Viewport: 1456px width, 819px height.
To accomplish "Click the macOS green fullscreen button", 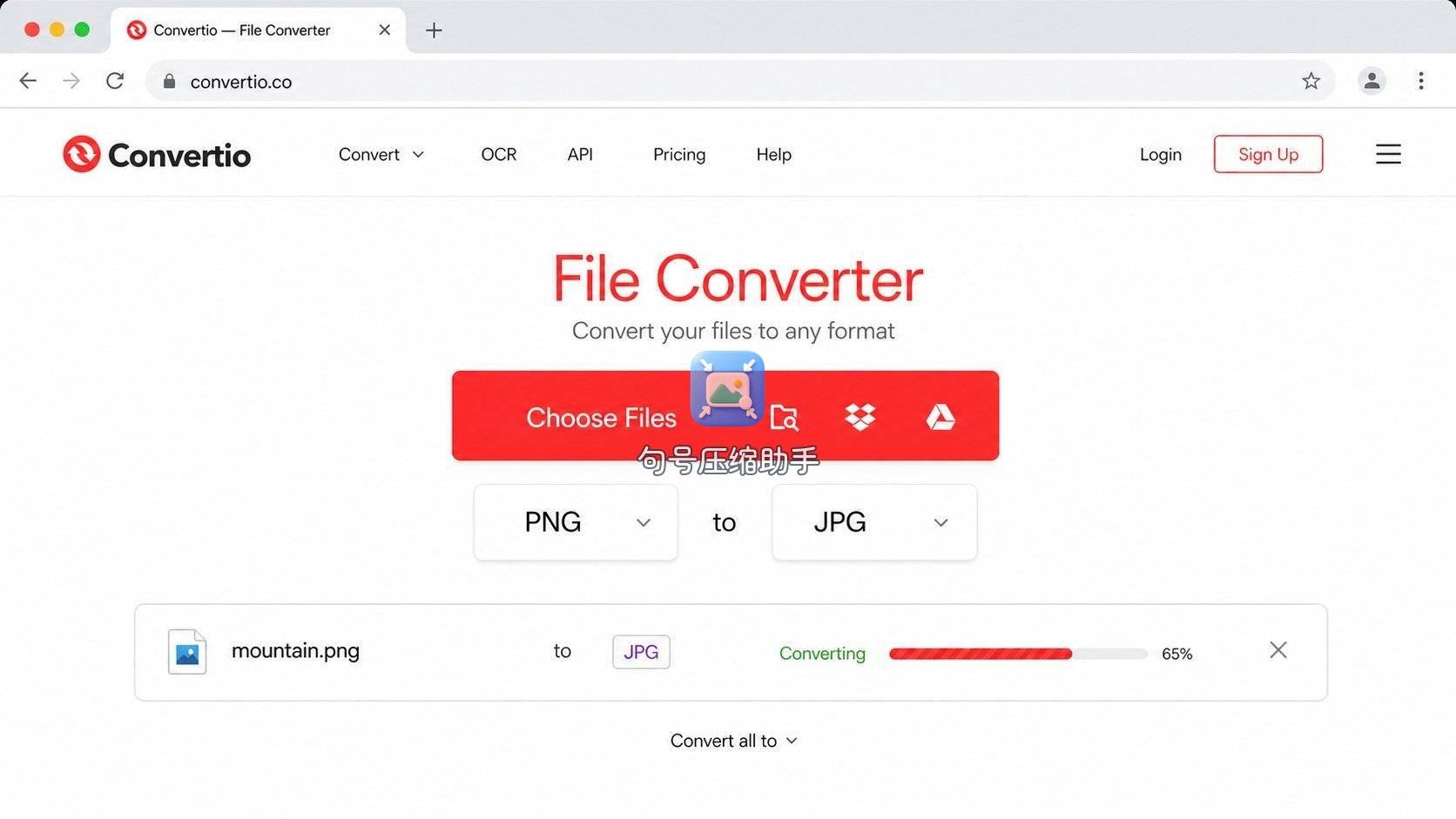I will 82,30.
